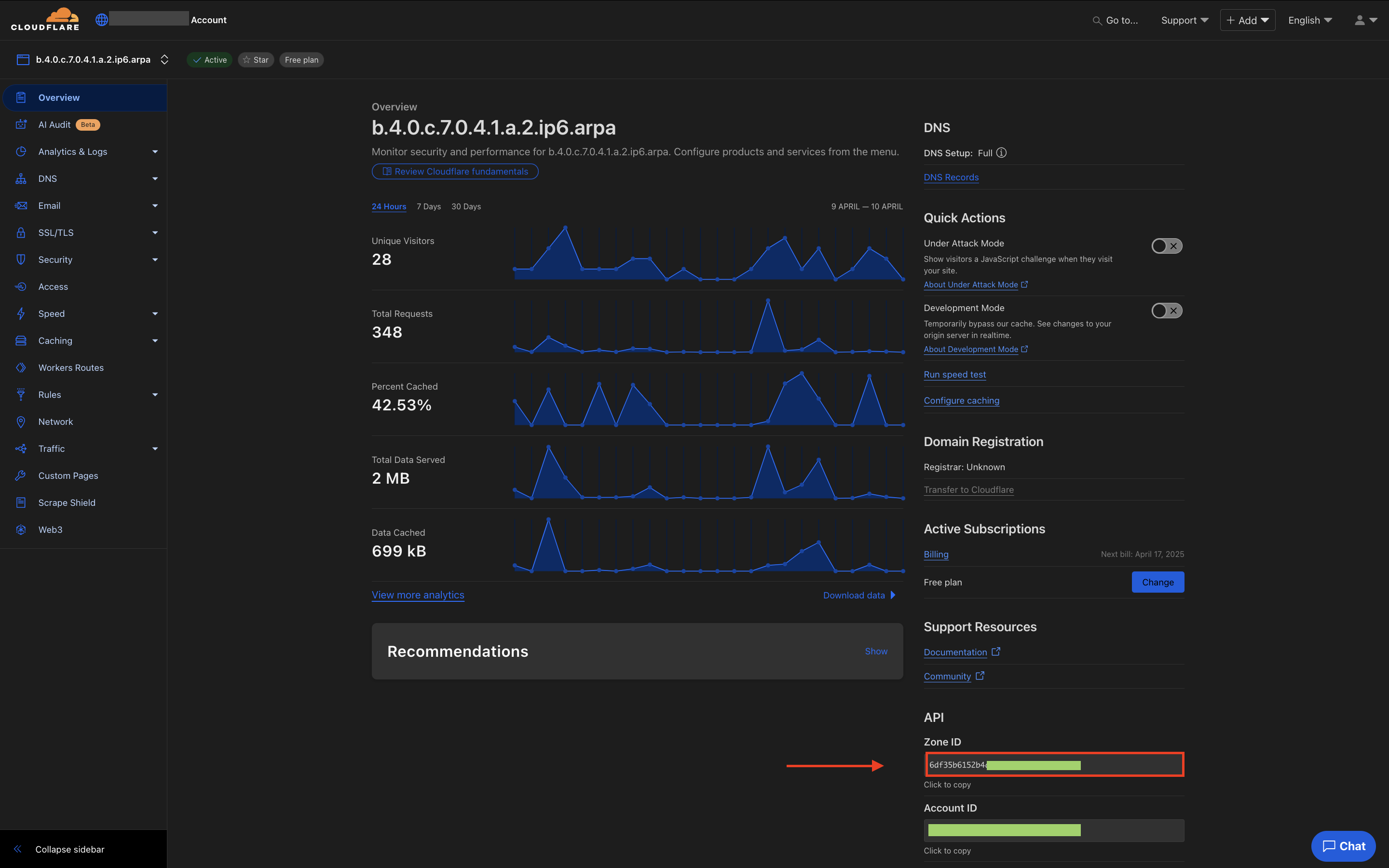
Task: Click the zone window icon before the domain name
Action: click(23, 60)
